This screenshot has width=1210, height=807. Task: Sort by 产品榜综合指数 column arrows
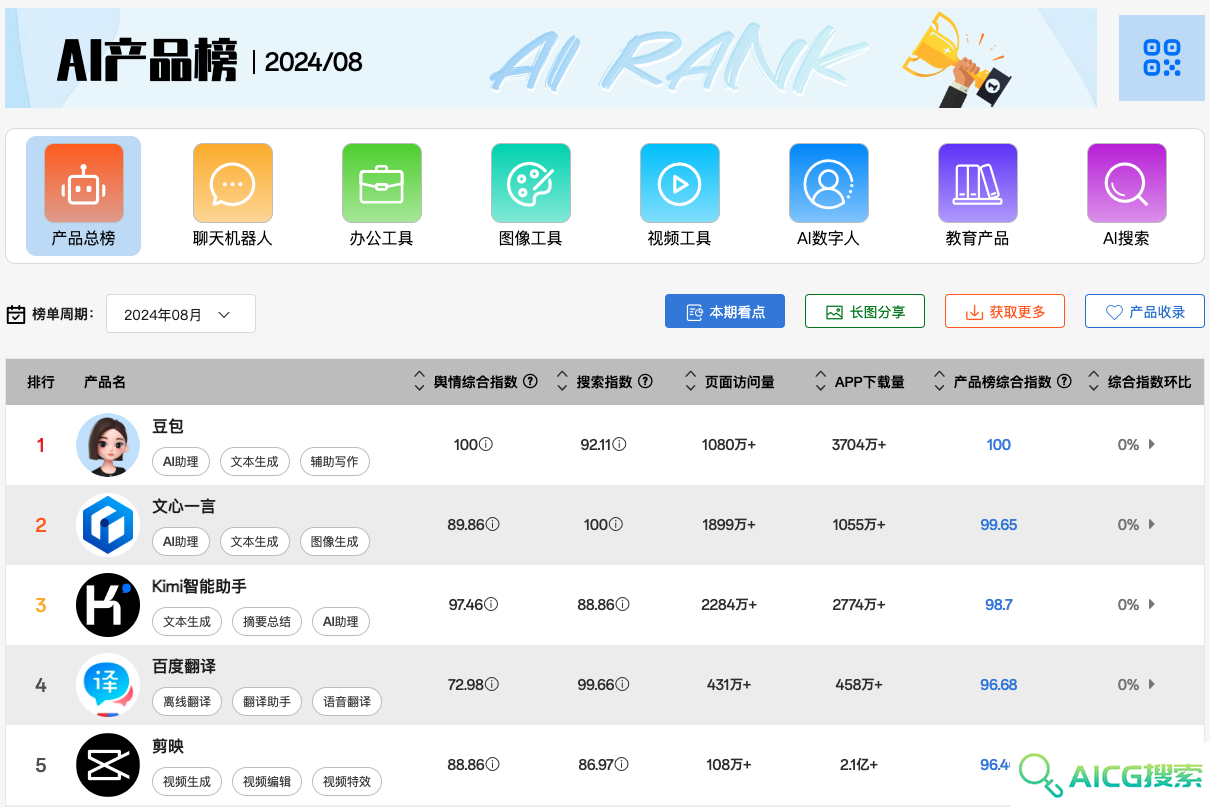click(939, 381)
